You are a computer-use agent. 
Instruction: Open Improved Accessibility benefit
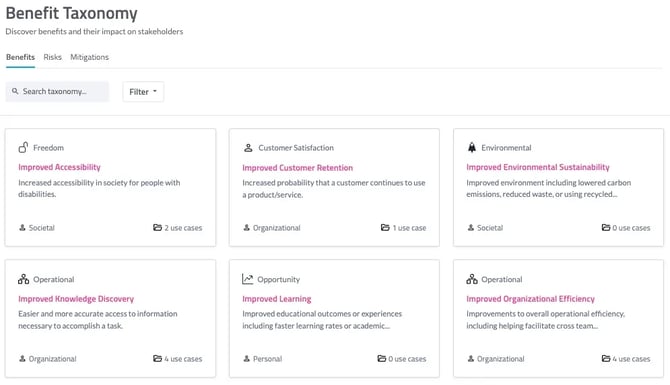pyautogui.click(x=59, y=167)
